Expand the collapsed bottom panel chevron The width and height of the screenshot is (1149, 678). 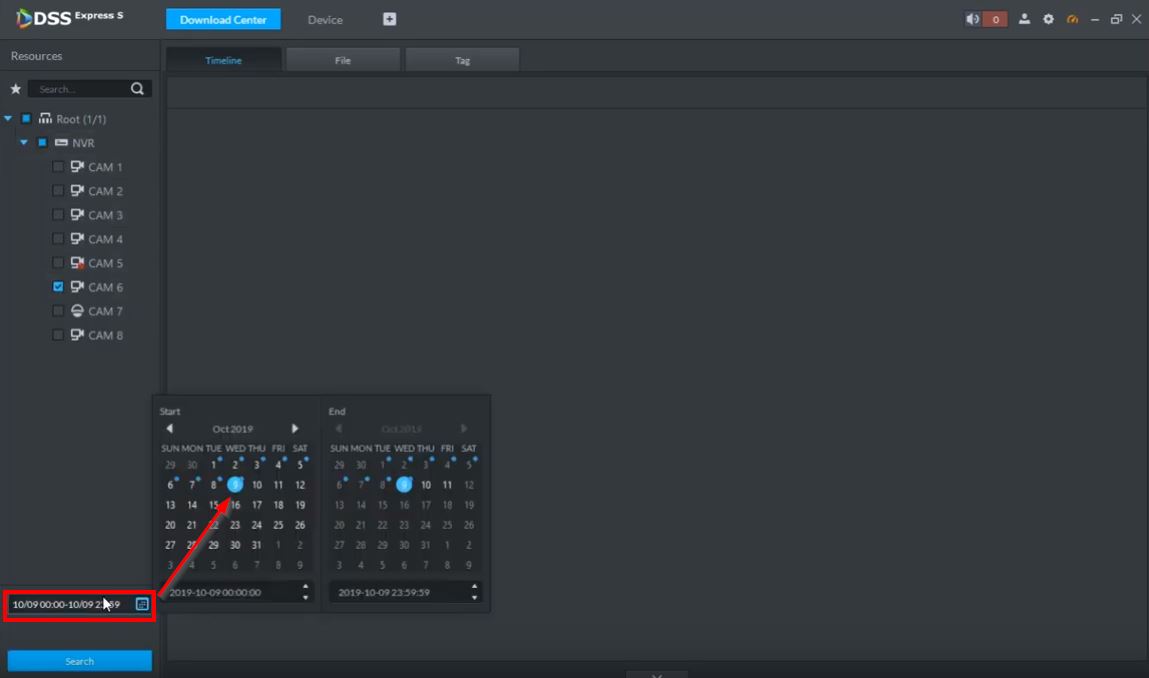(x=657, y=674)
